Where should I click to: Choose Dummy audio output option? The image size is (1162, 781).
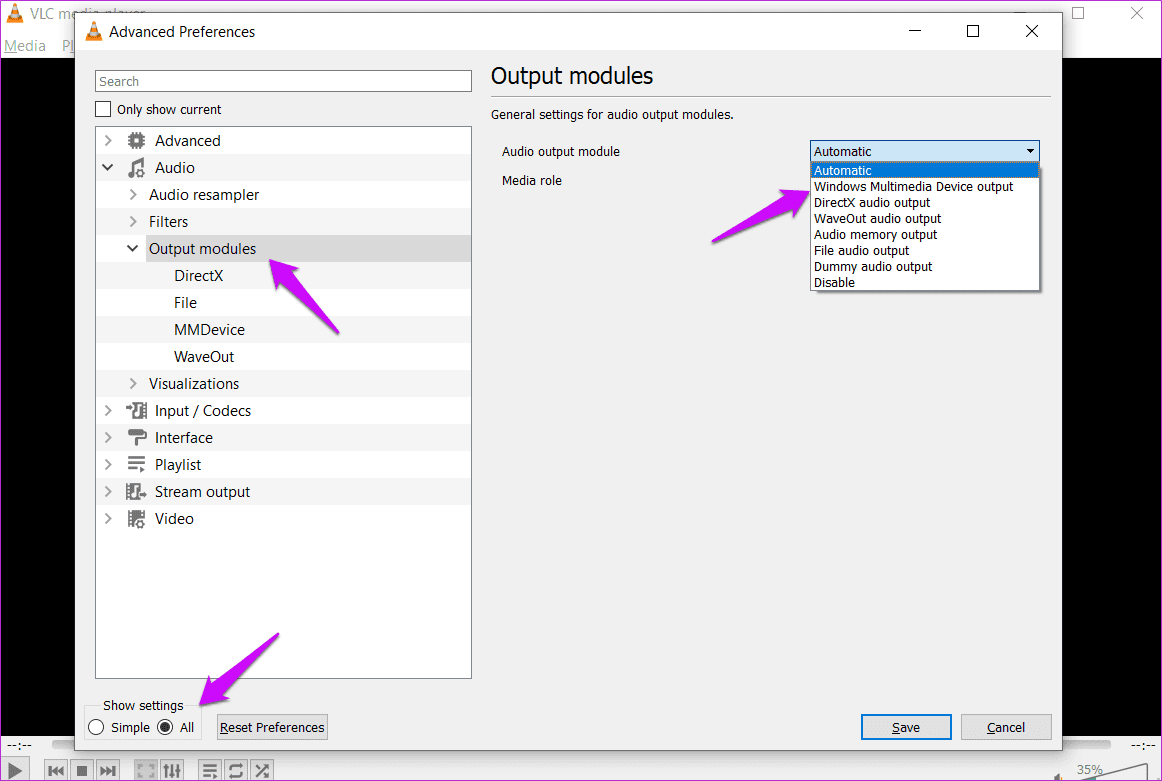coord(925,267)
